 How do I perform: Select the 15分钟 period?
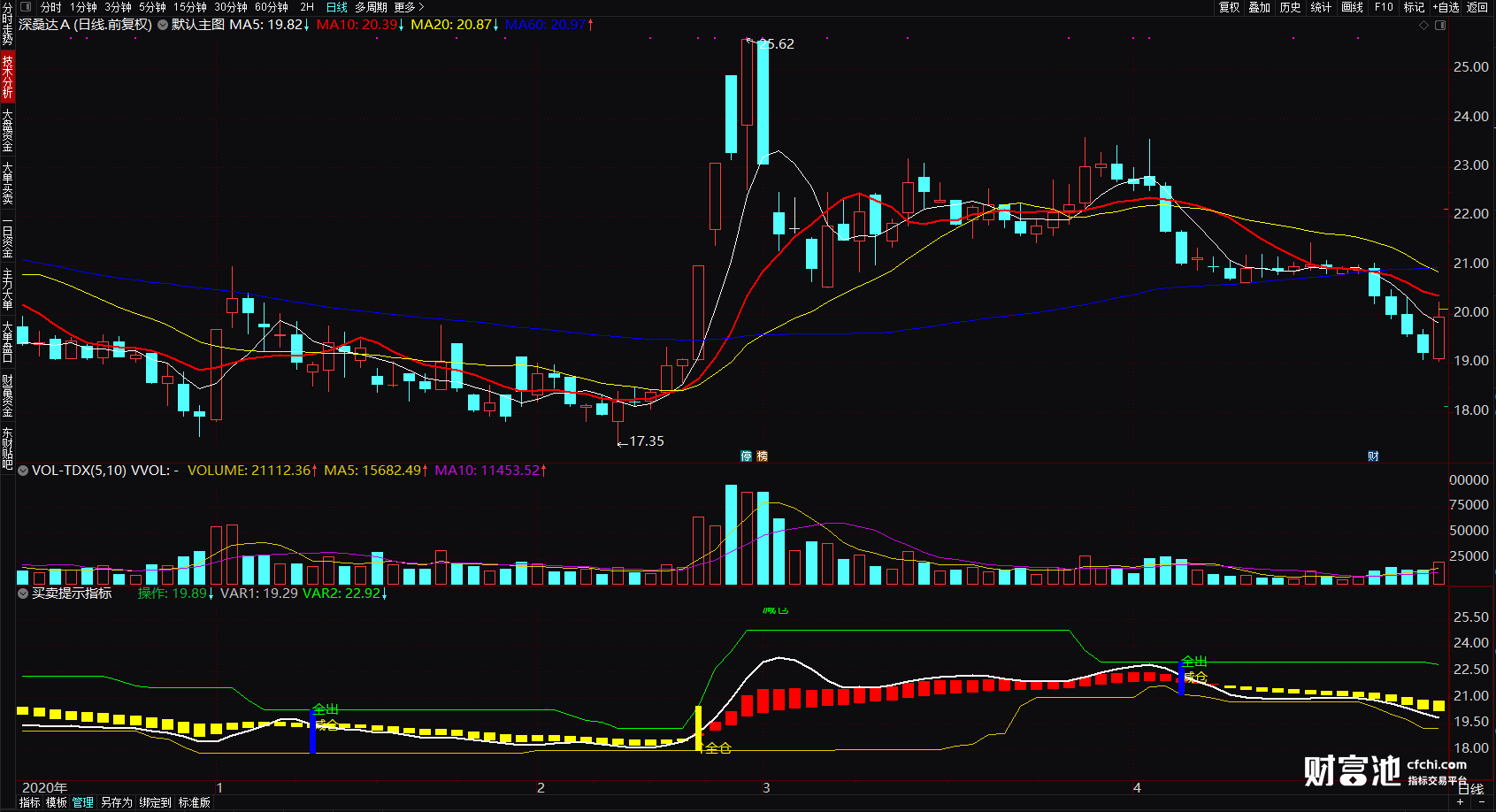(190, 7)
